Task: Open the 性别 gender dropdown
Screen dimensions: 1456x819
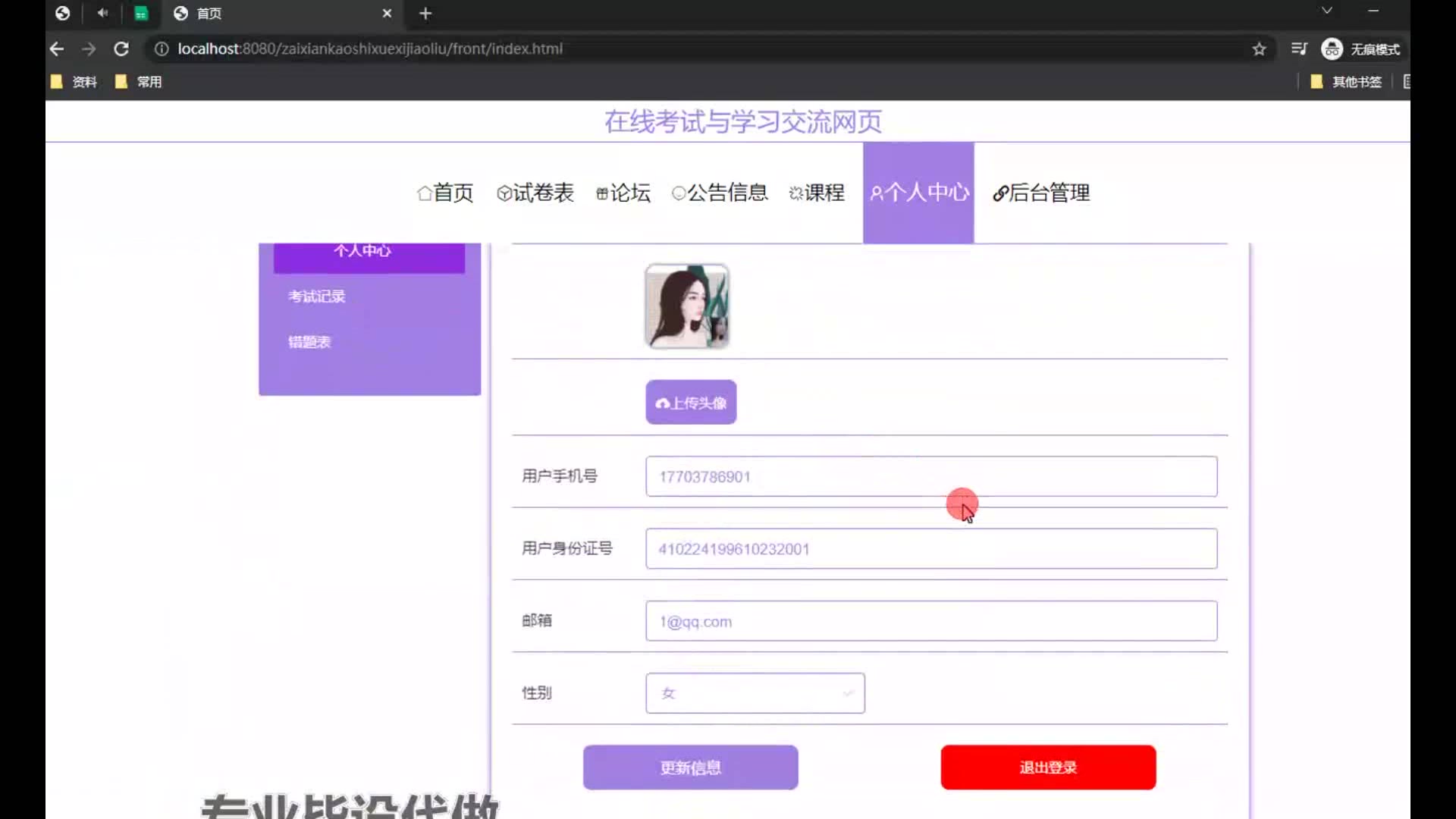Action: (755, 693)
